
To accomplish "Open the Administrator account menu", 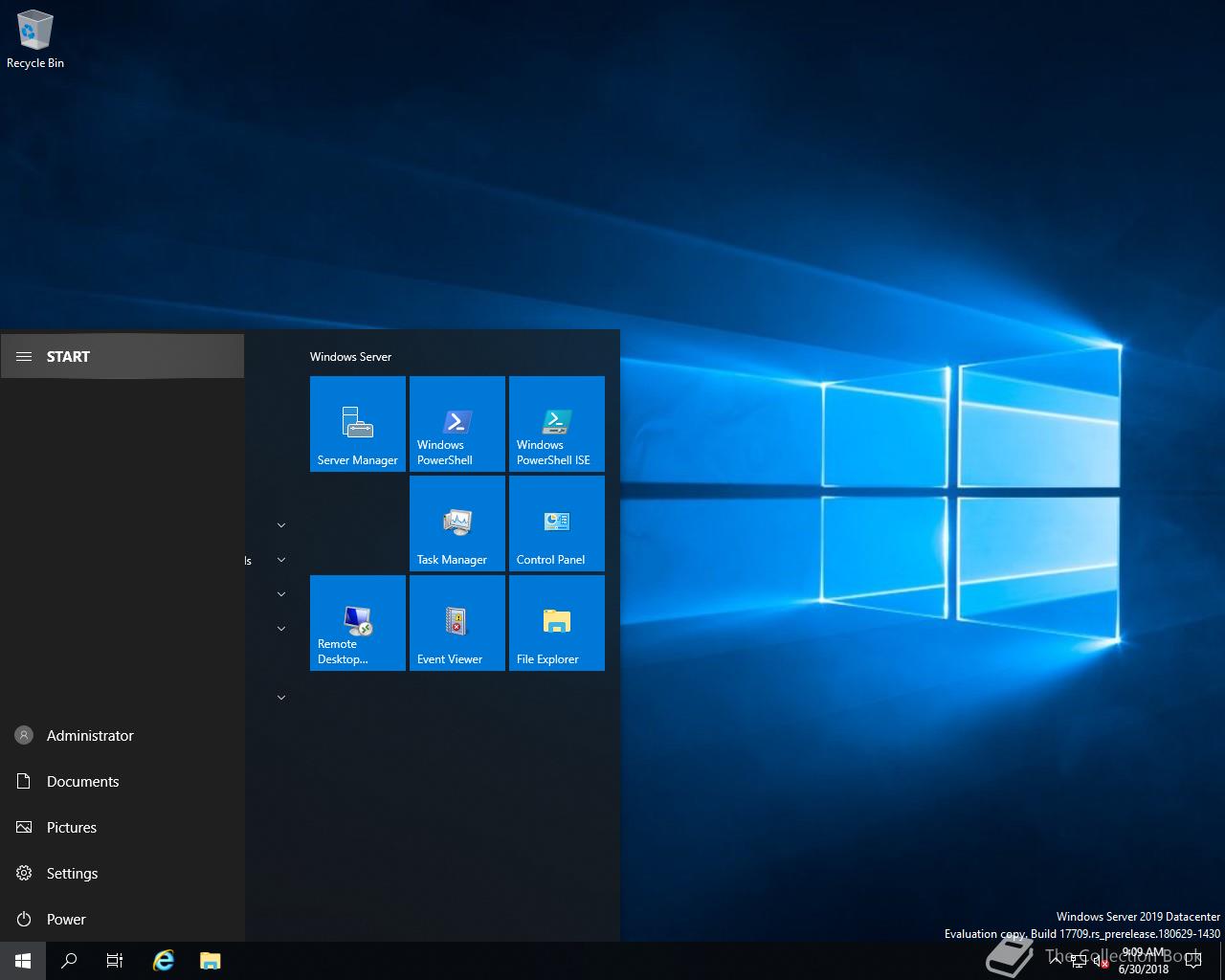I will pyautogui.click(x=122, y=735).
